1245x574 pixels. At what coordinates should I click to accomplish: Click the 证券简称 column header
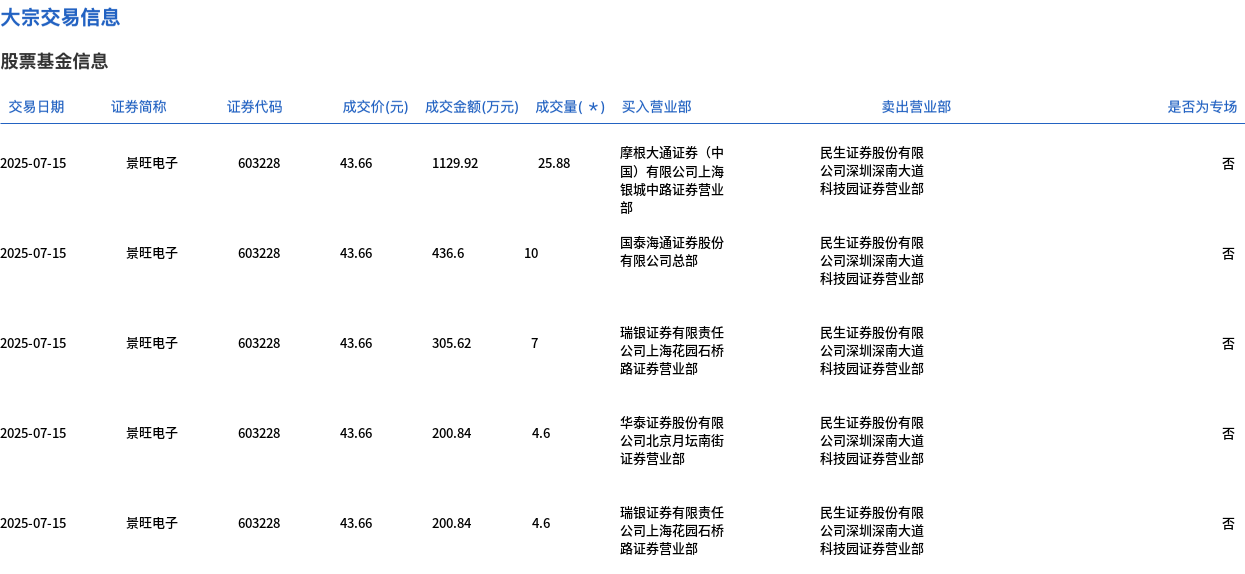(x=139, y=107)
